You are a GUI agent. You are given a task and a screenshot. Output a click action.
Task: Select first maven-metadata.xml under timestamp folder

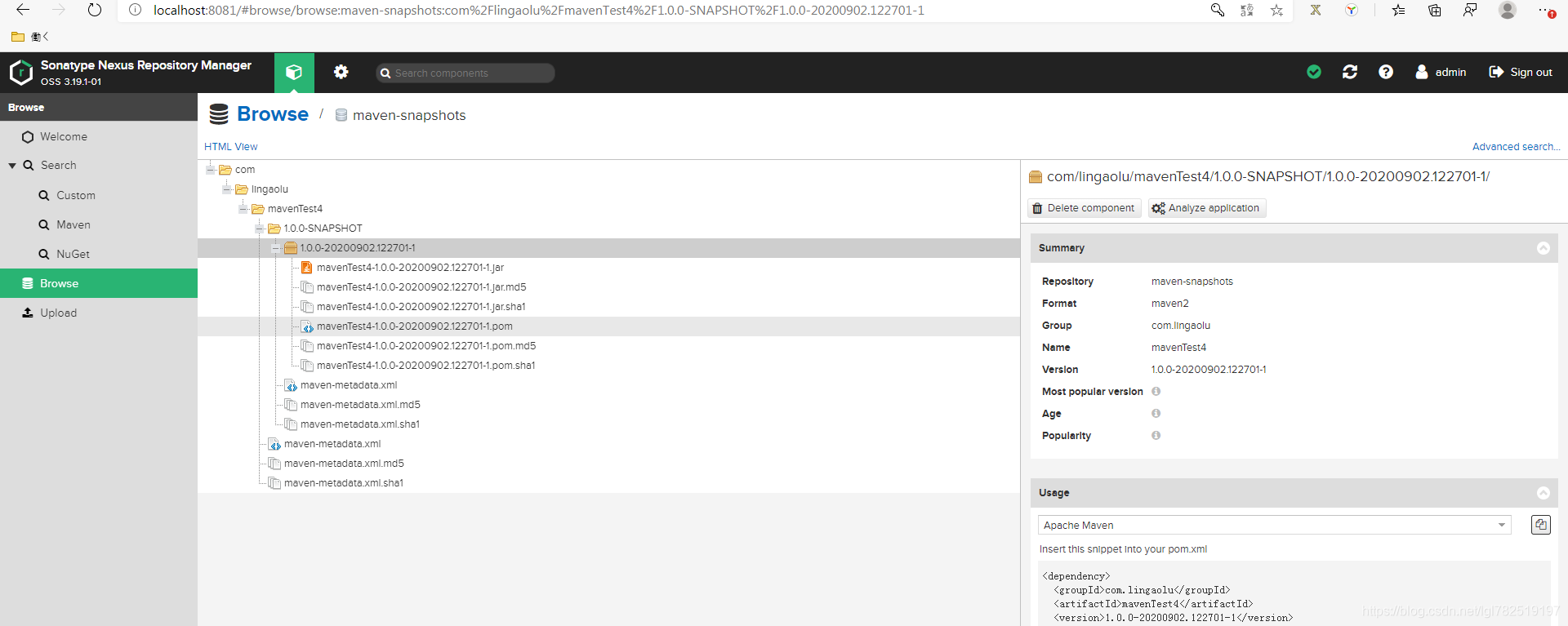coord(349,385)
